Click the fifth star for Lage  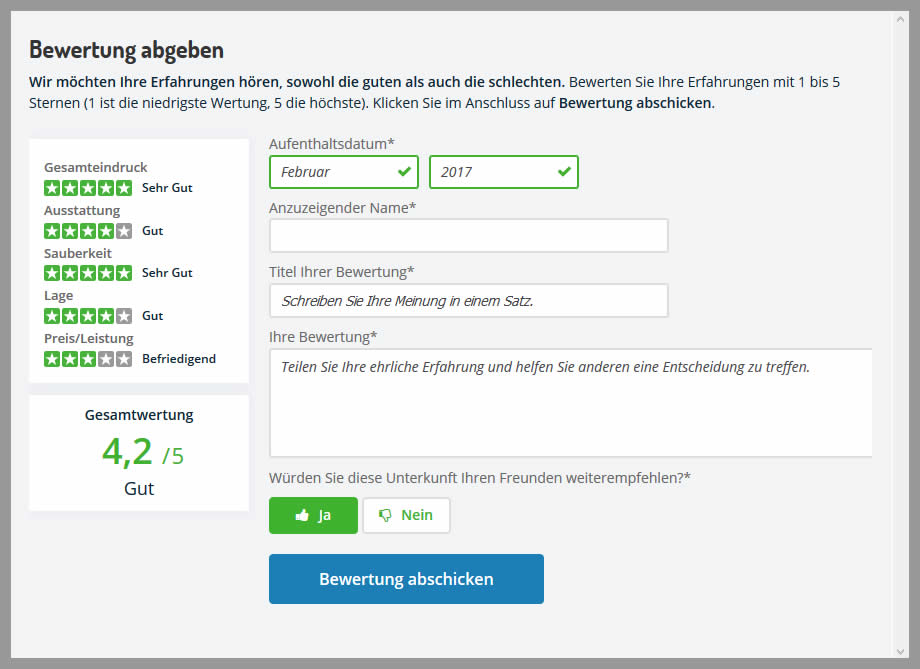point(124,316)
